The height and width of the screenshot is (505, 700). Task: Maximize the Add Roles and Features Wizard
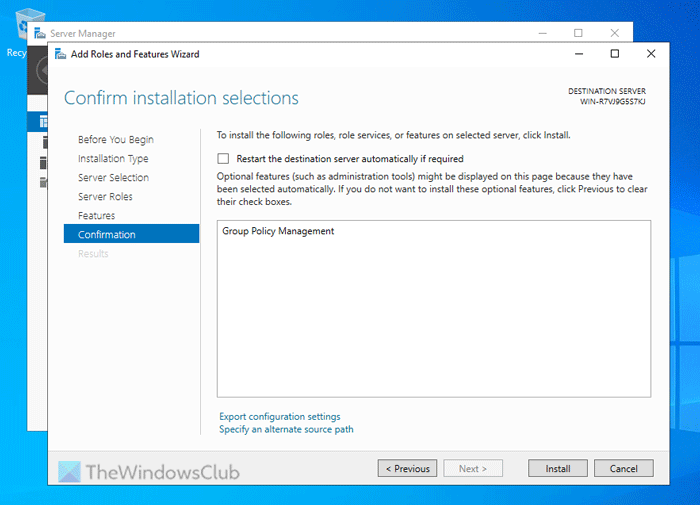pyautogui.click(x=615, y=54)
